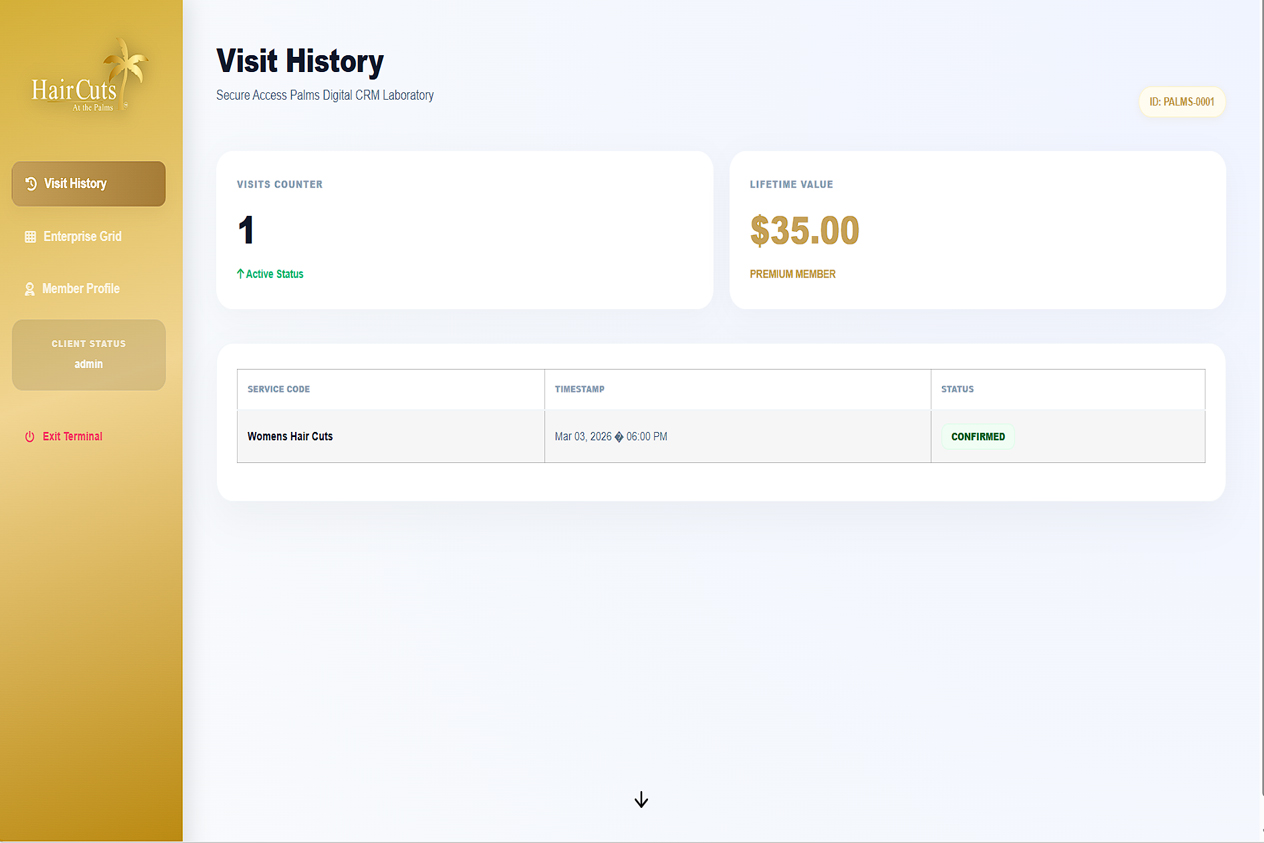This screenshot has height=843, width=1264.
Task: Click the down arrow at page bottom
Action: (x=641, y=800)
